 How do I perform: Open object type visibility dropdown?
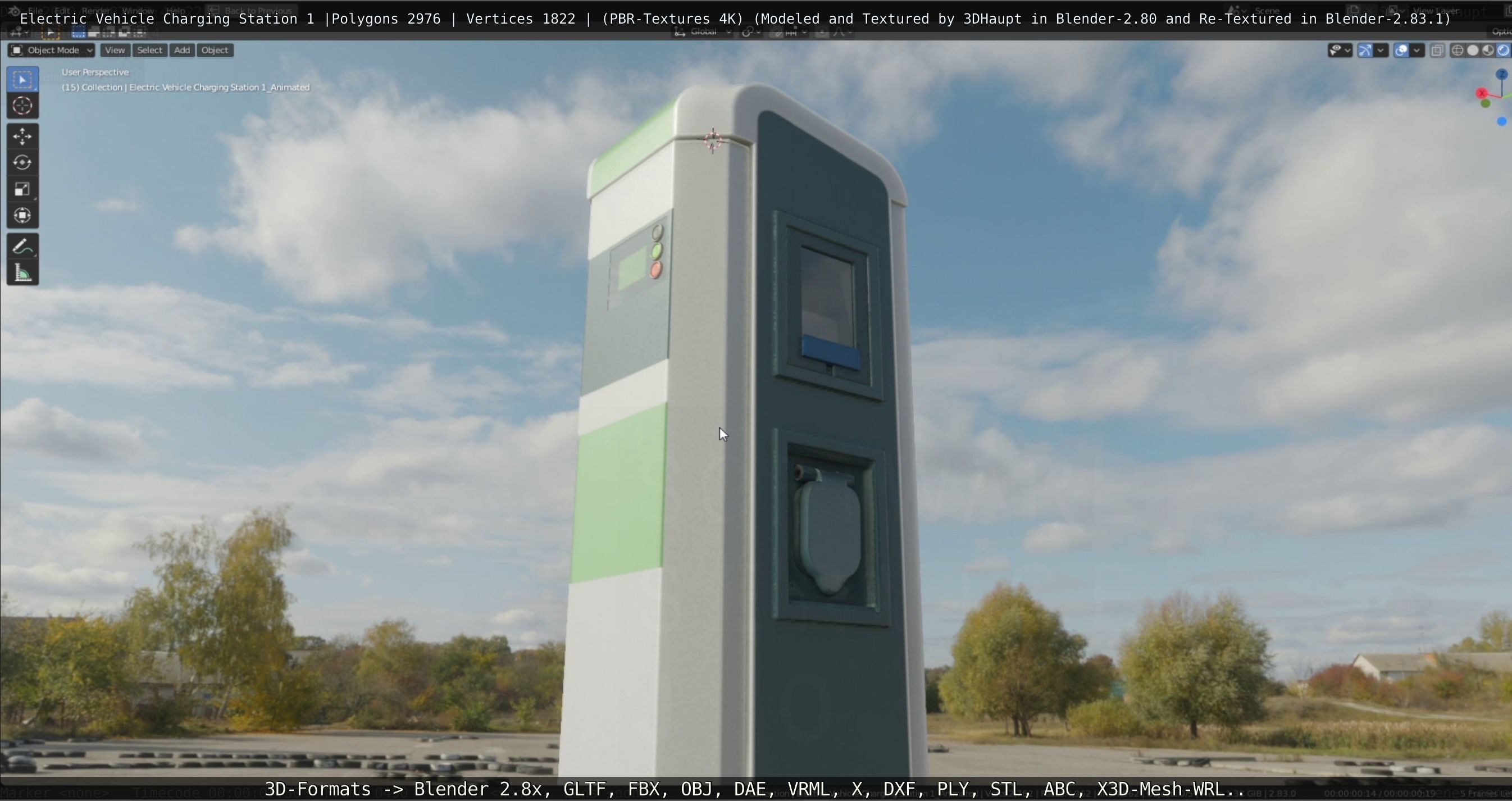(1340, 51)
